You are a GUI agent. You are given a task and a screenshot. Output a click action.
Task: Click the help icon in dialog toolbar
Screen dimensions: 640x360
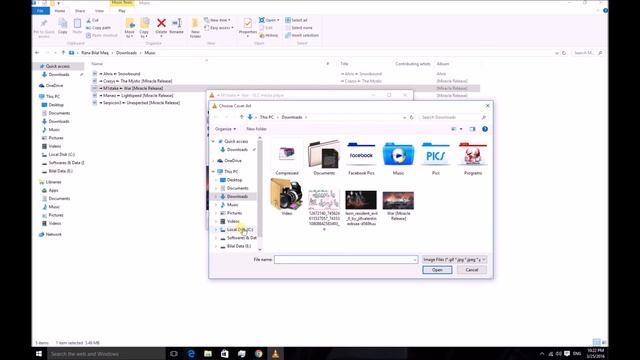tap(485, 129)
